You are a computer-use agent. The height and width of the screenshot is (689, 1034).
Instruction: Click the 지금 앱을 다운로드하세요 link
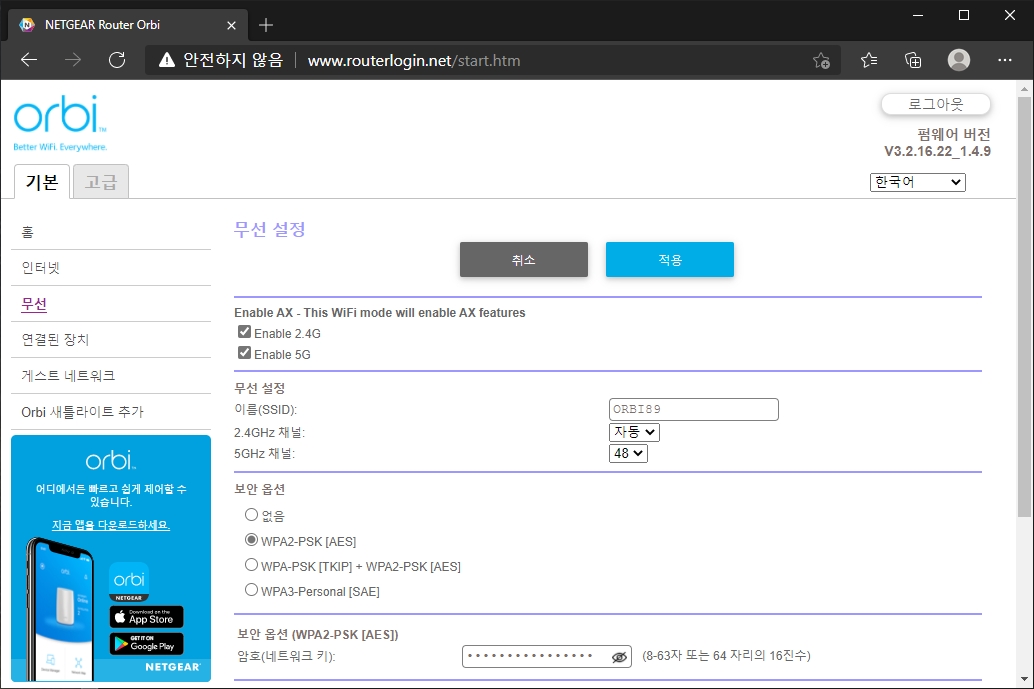tap(111, 525)
